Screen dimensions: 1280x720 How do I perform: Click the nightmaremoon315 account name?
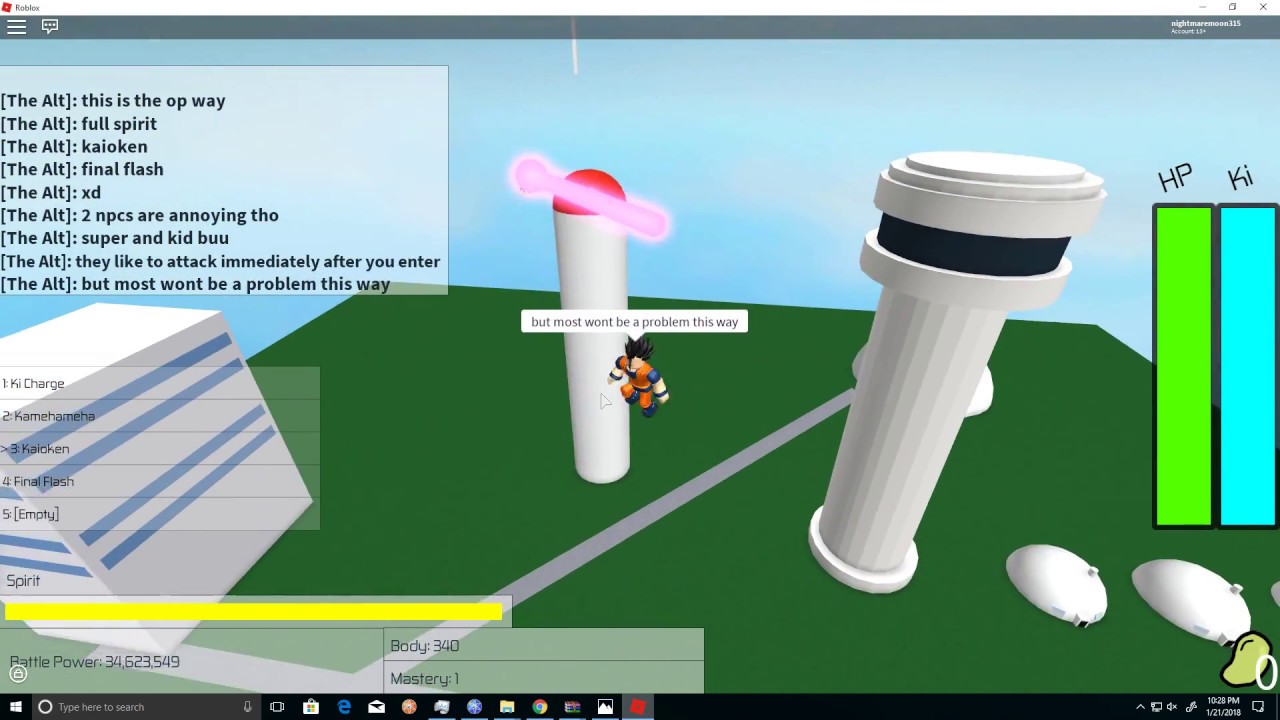[1206, 23]
